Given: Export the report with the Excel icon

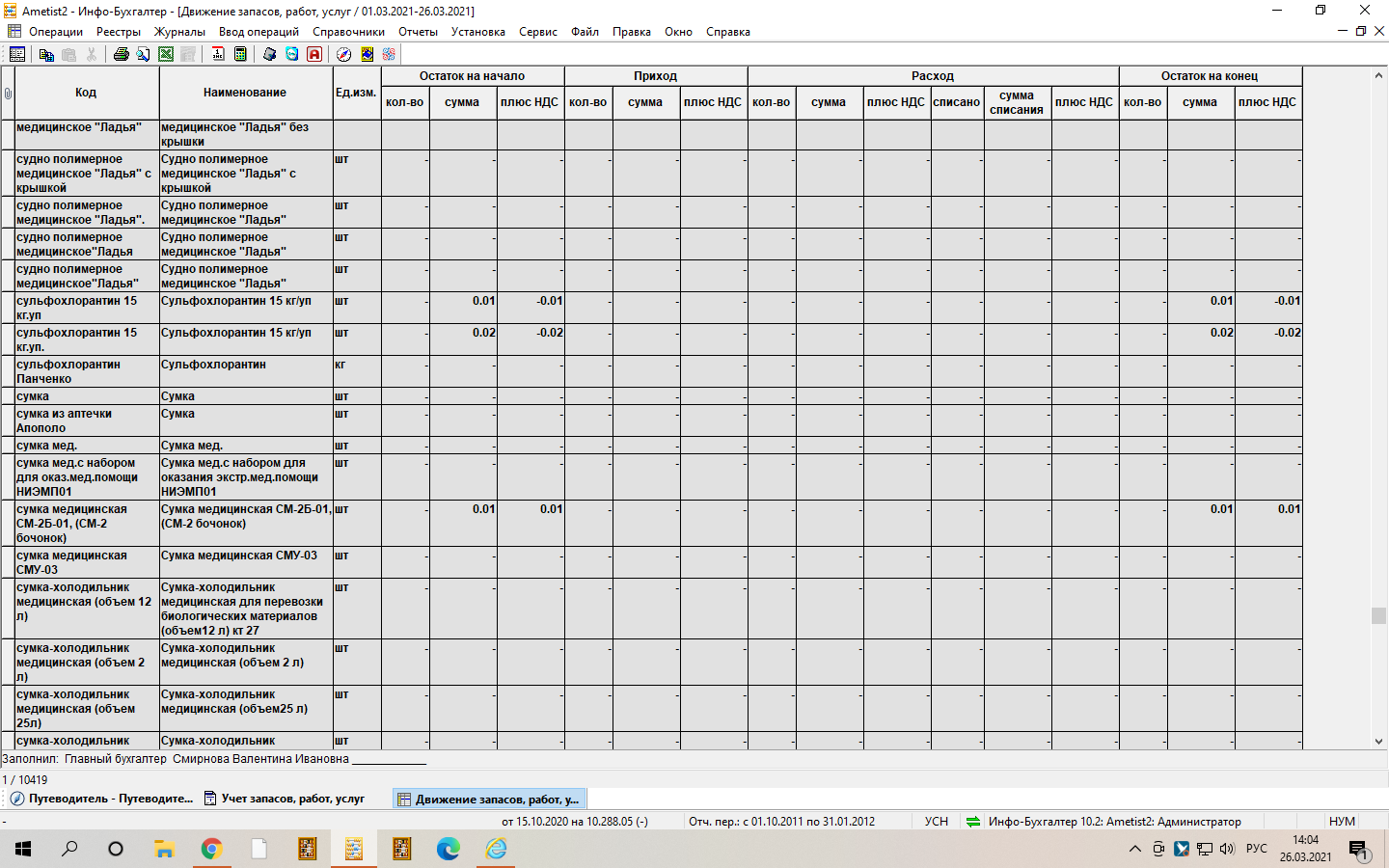Looking at the screenshot, I should (166, 55).
